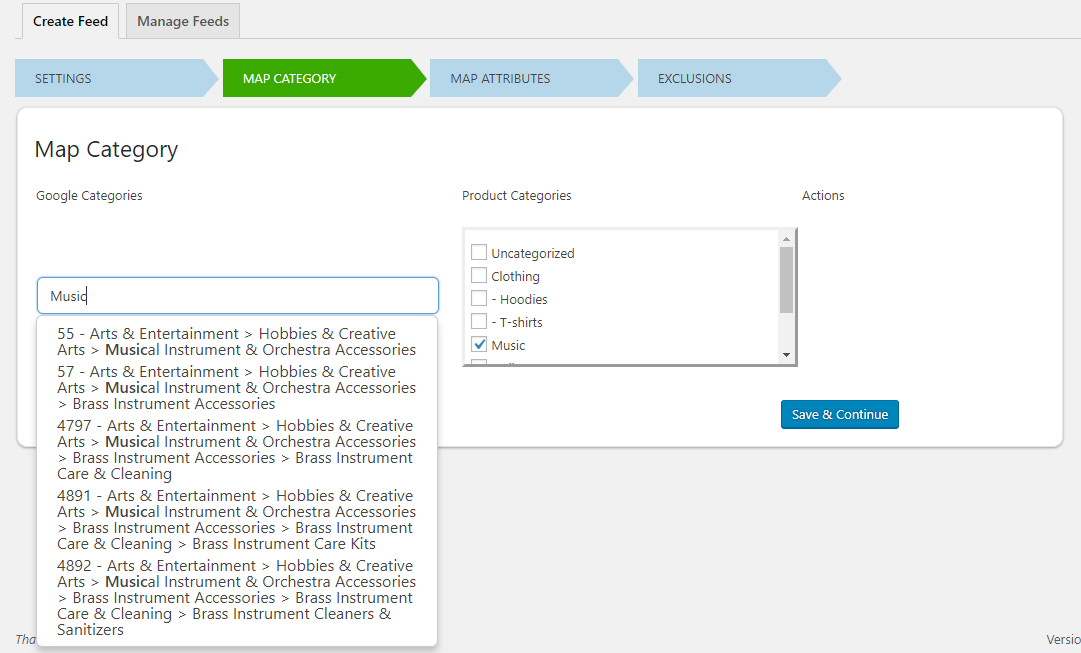Choose suggestion 55 Musical Instrument & Orchestra Accessories
The height and width of the screenshot is (653, 1081).
click(236, 342)
